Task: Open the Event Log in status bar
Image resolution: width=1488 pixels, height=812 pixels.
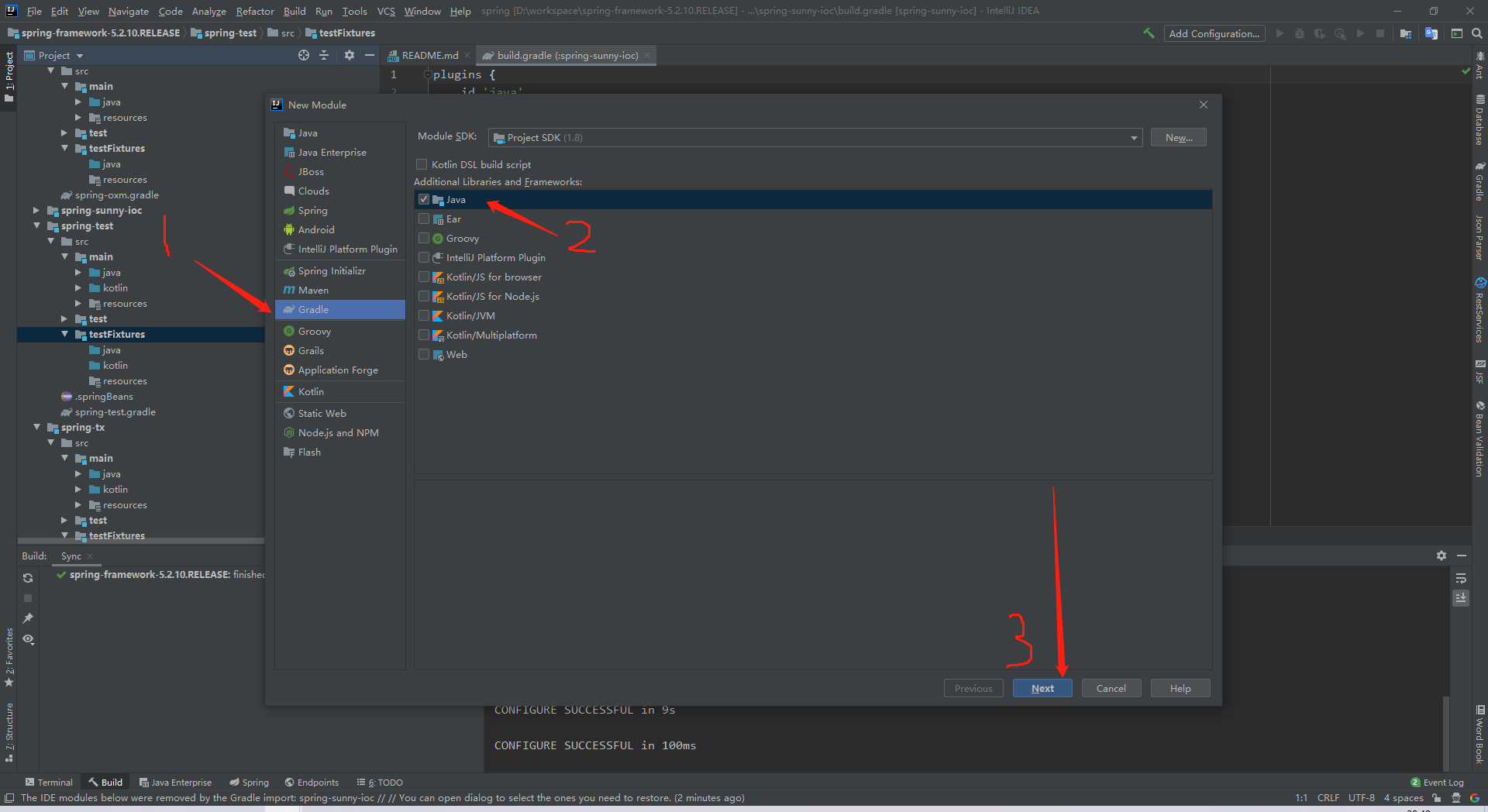Action: click(x=1437, y=782)
